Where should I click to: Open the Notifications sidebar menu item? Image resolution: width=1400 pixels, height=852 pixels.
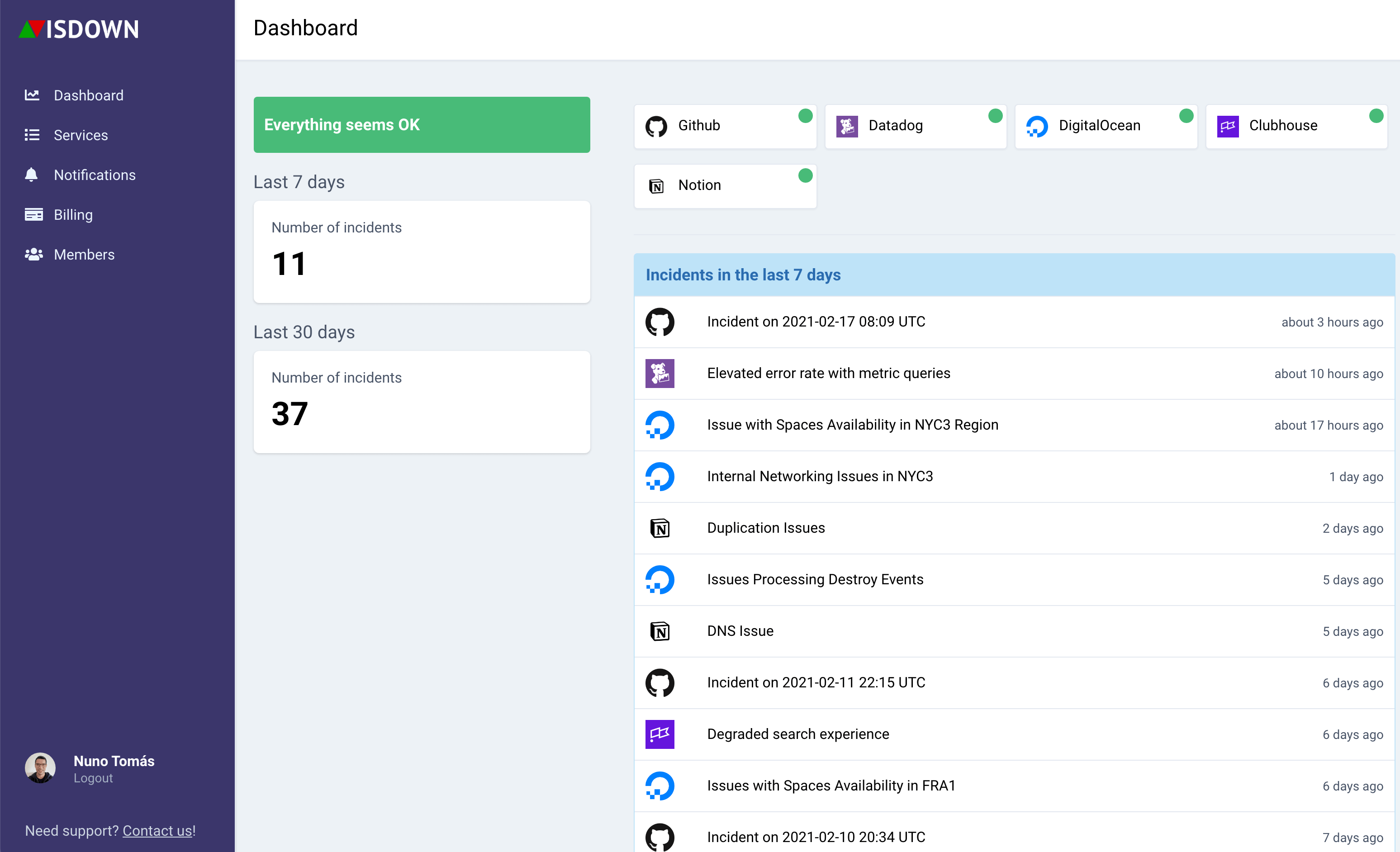click(x=95, y=175)
